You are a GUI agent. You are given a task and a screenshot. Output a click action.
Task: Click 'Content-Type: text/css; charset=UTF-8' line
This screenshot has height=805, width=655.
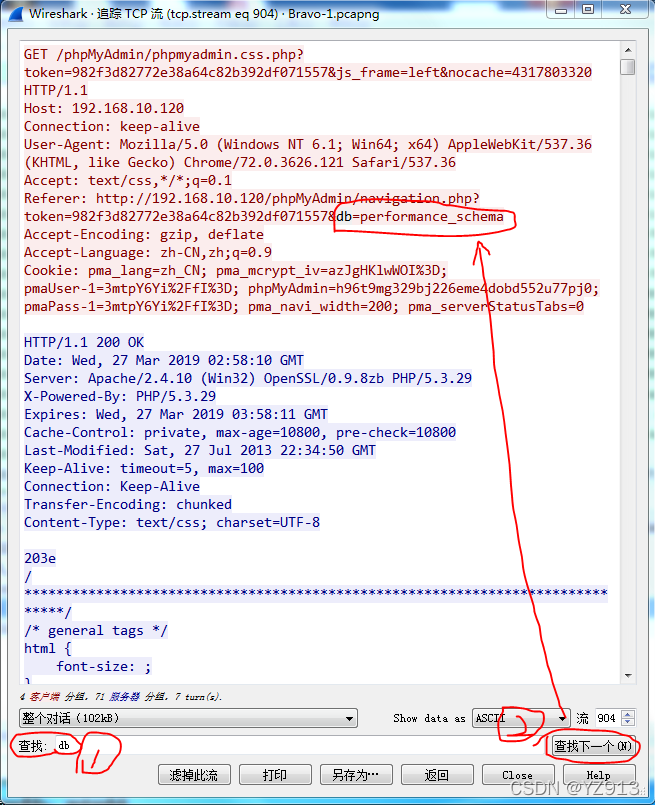pos(172,522)
